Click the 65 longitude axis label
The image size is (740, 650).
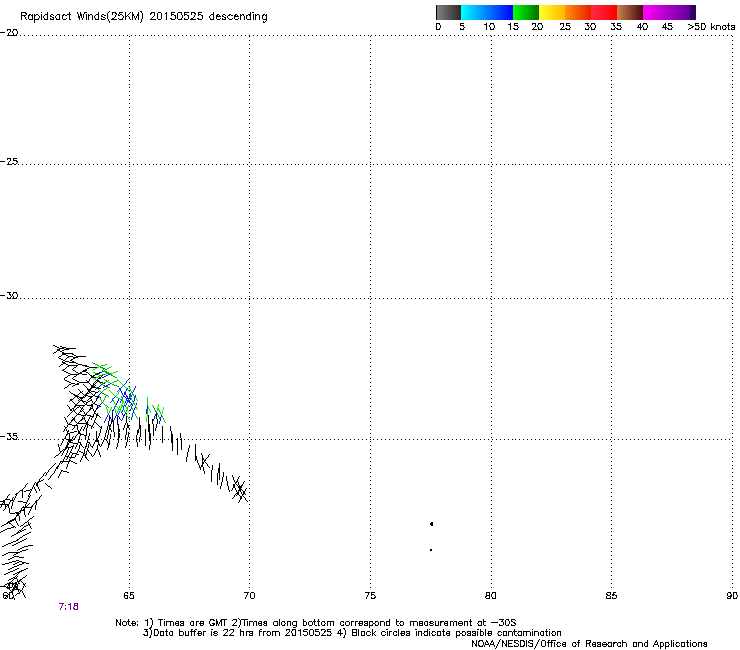coord(129,596)
